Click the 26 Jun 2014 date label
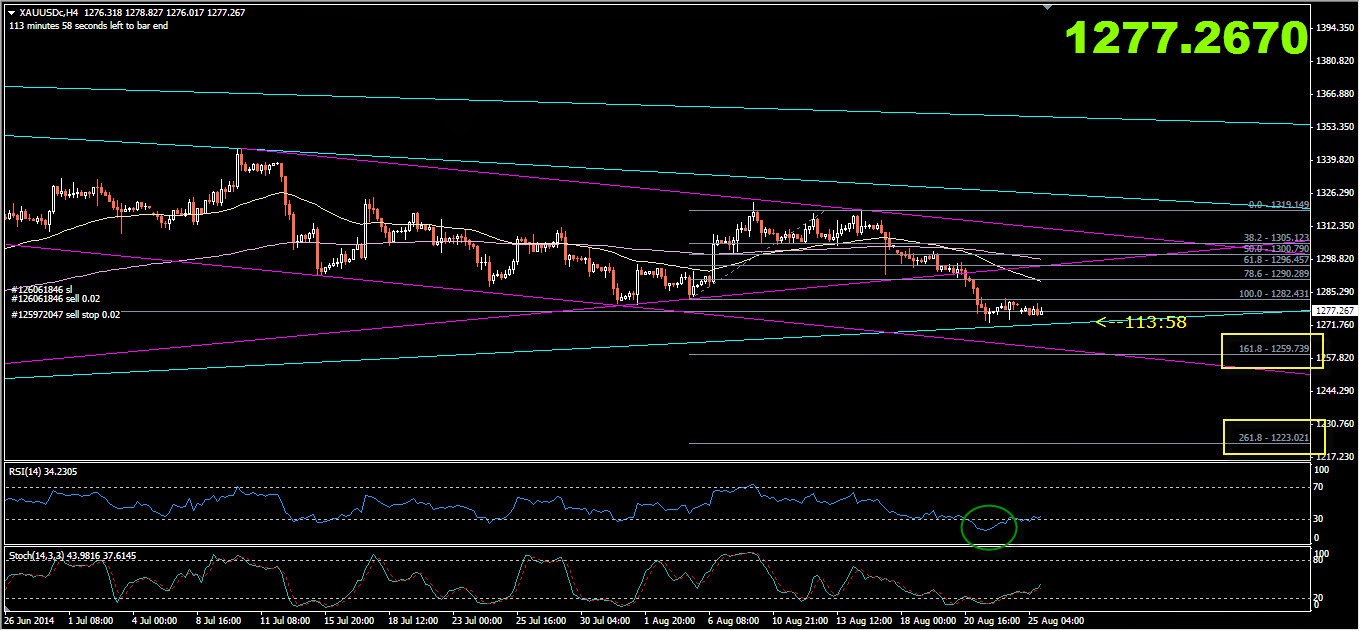1360x631 pixels. click(28, 621)
